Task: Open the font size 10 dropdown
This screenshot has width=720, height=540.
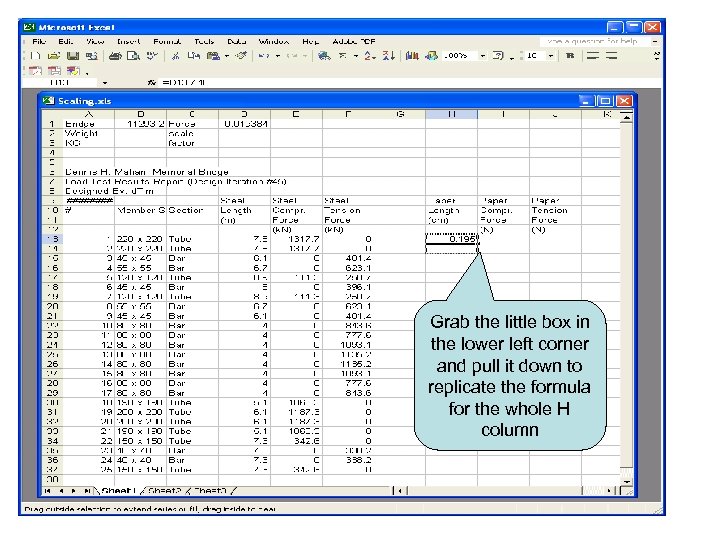Action: click(x=551, y=56)
